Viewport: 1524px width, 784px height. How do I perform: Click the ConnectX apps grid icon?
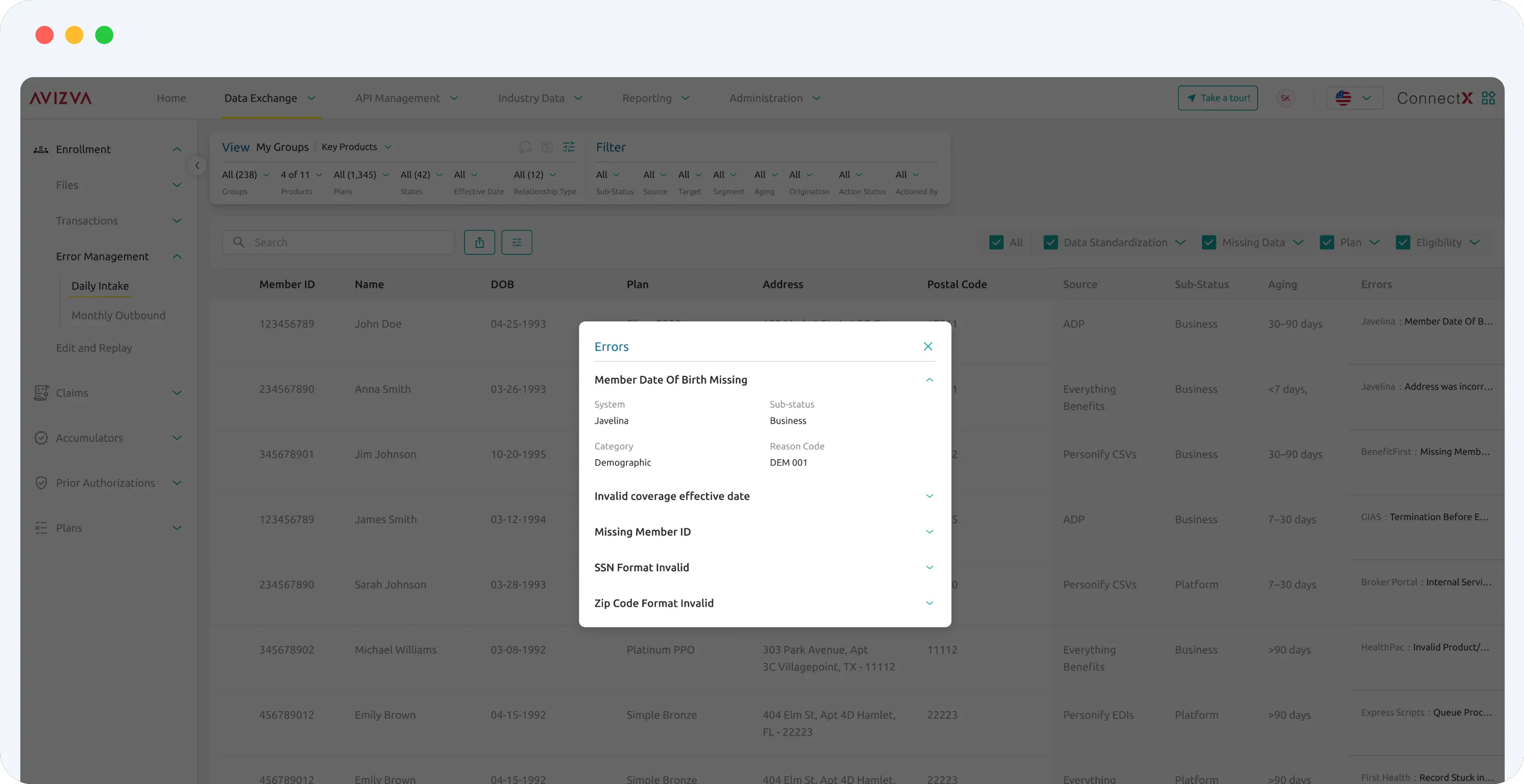pyautogui.click(x=1488, y=98)
